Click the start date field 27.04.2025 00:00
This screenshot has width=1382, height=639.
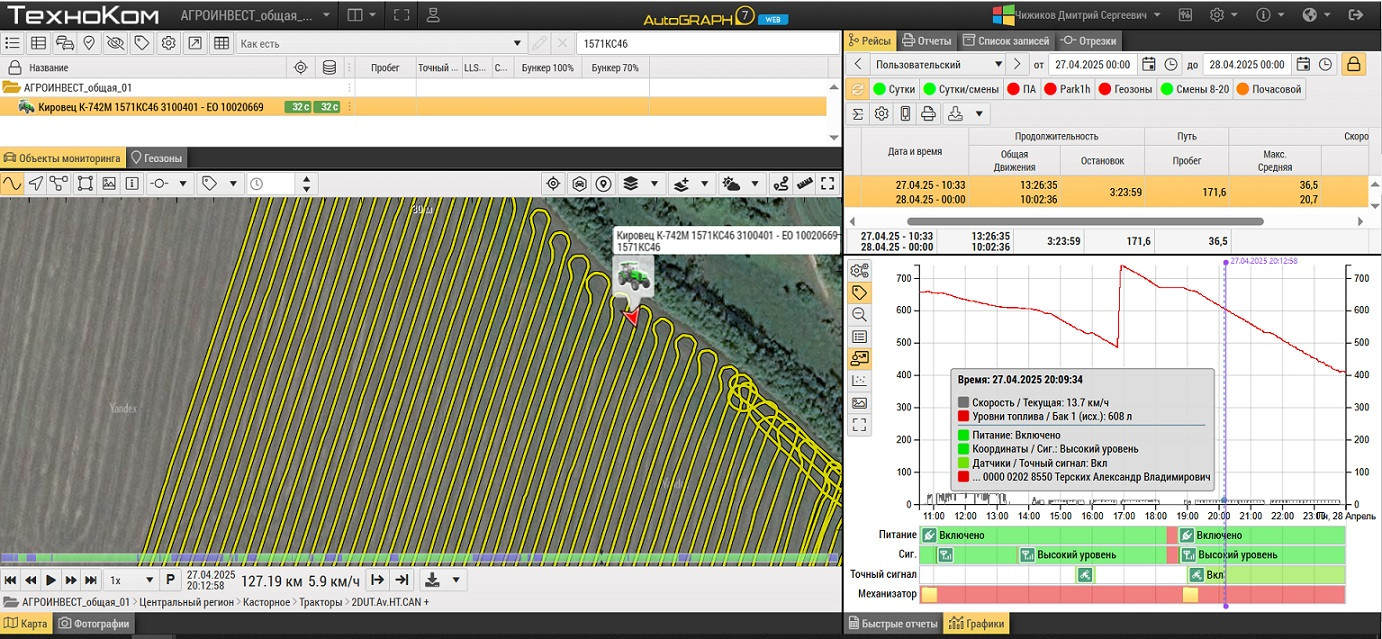click(1092, 64)
